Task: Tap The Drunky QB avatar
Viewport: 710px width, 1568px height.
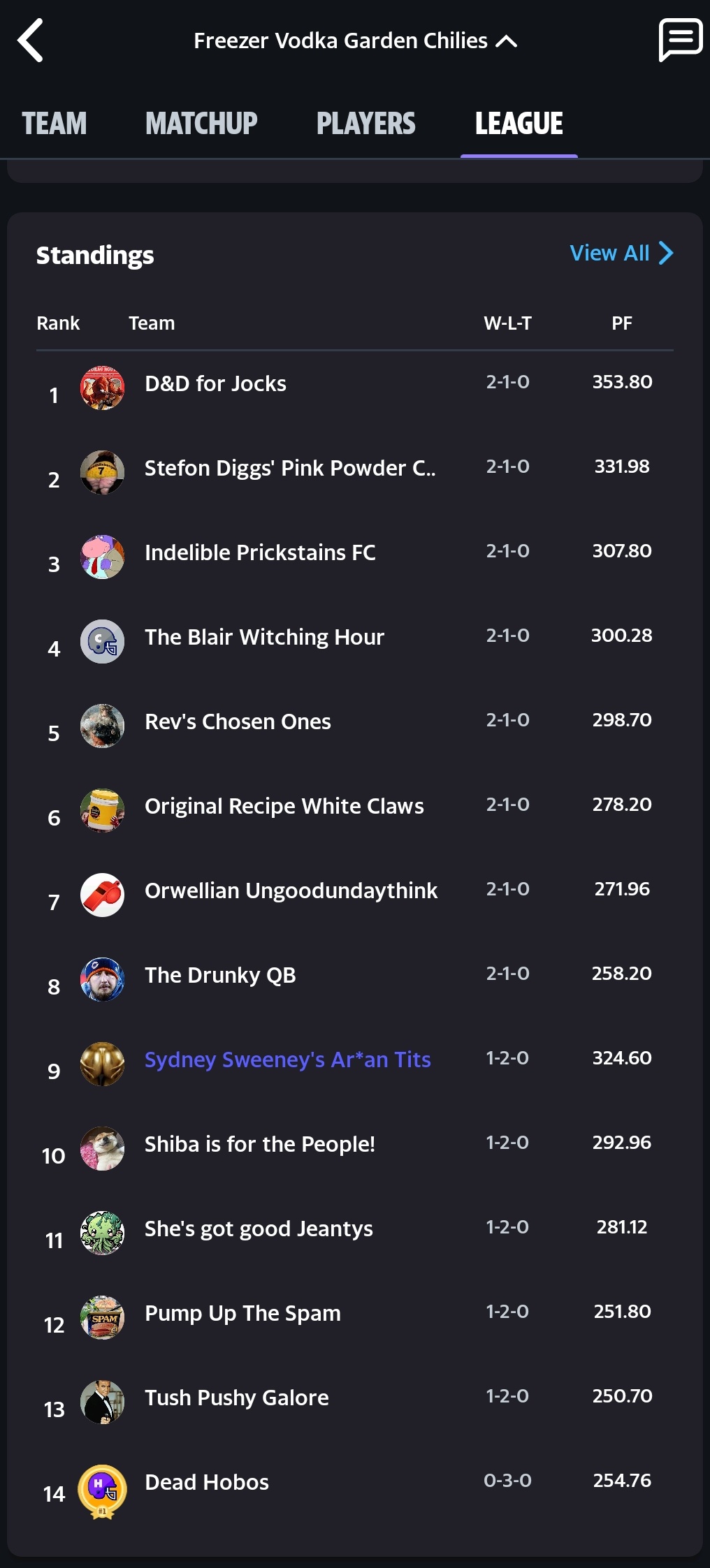Action: (x=102, y=979)
